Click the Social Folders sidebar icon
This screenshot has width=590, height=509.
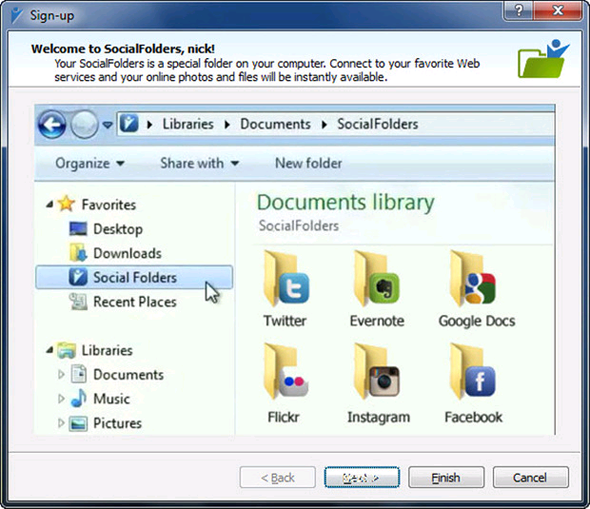click(x=78, y=277)
